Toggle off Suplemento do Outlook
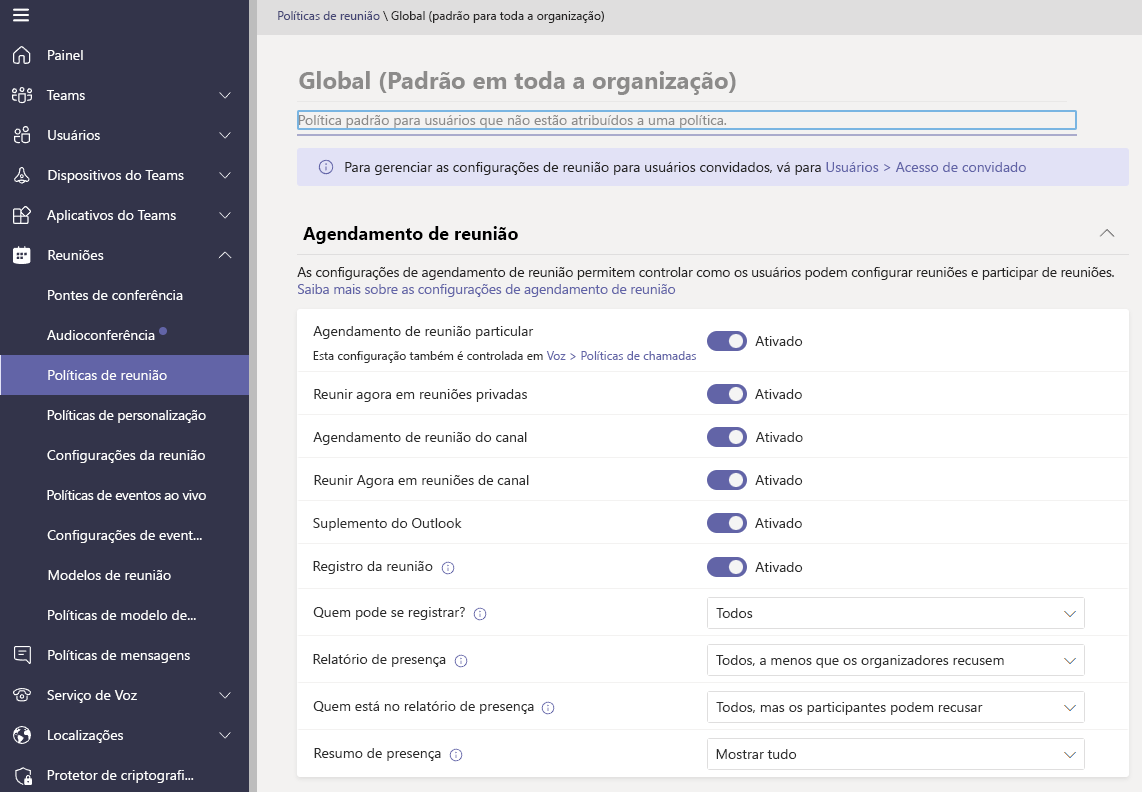 tap(727, 523)
